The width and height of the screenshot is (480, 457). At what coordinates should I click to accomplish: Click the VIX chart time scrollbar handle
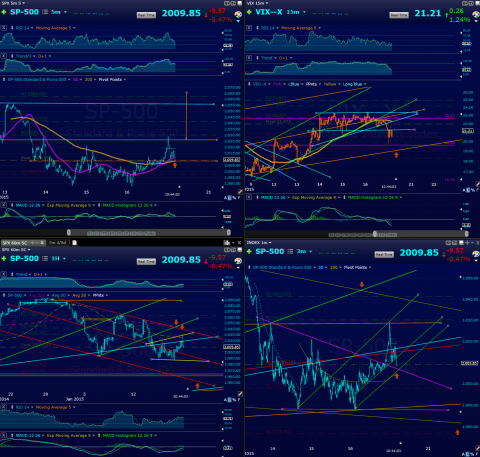click(x=375, y=234)
